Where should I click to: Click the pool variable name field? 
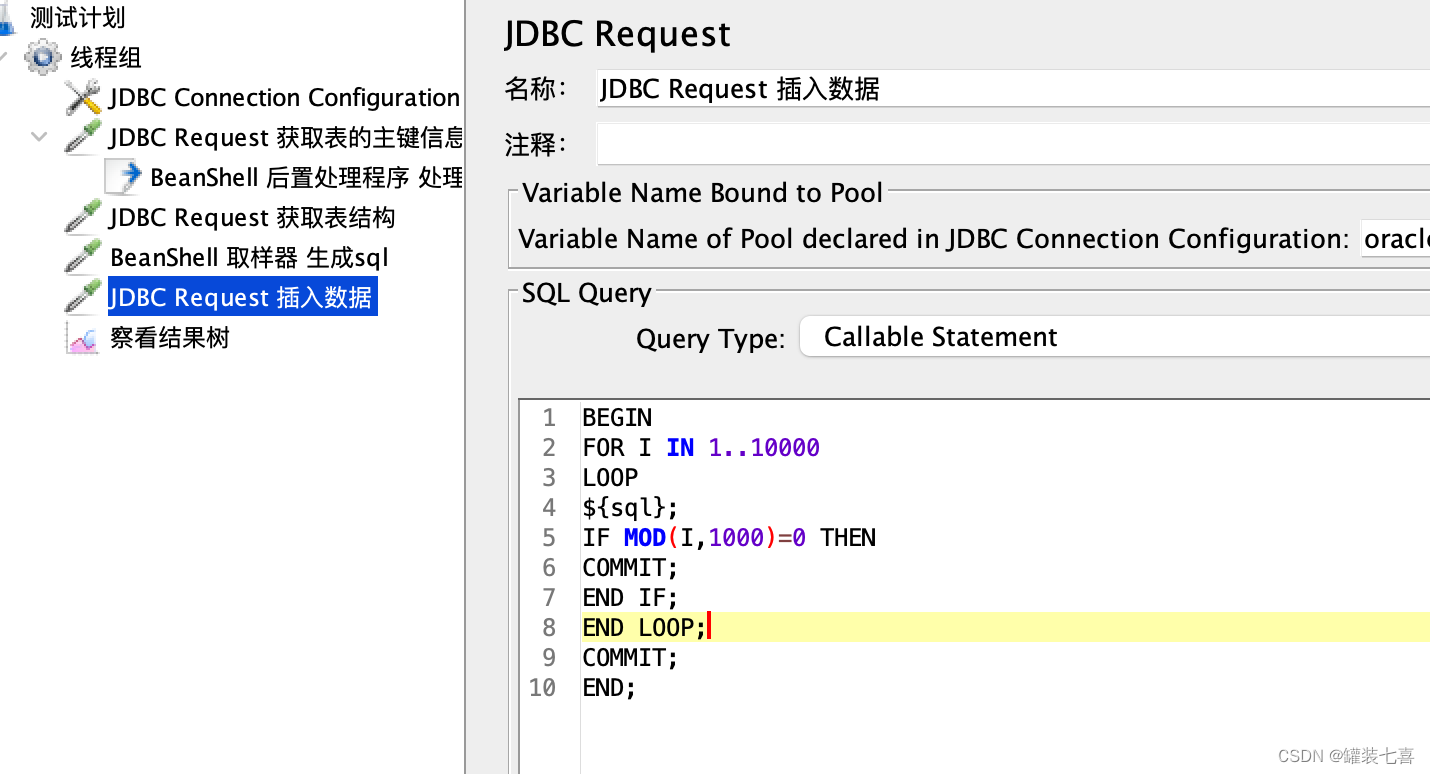click(x=1396, y=239)
